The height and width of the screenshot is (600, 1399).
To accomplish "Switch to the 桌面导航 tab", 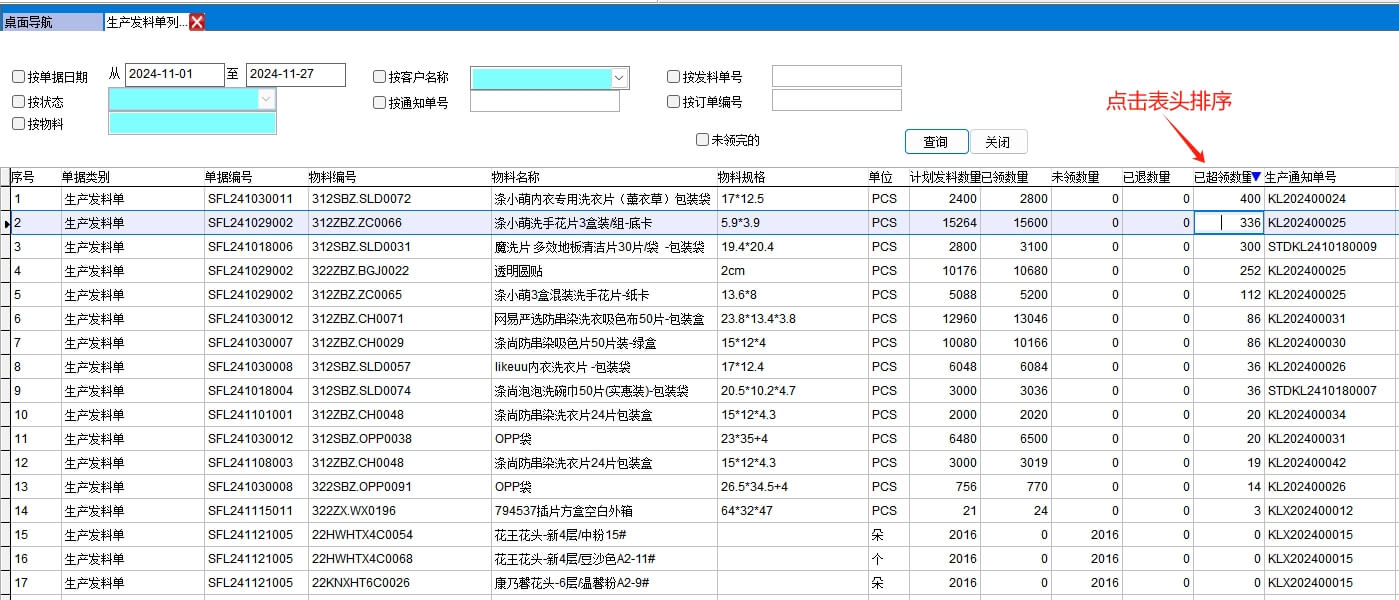I will 50,22.
